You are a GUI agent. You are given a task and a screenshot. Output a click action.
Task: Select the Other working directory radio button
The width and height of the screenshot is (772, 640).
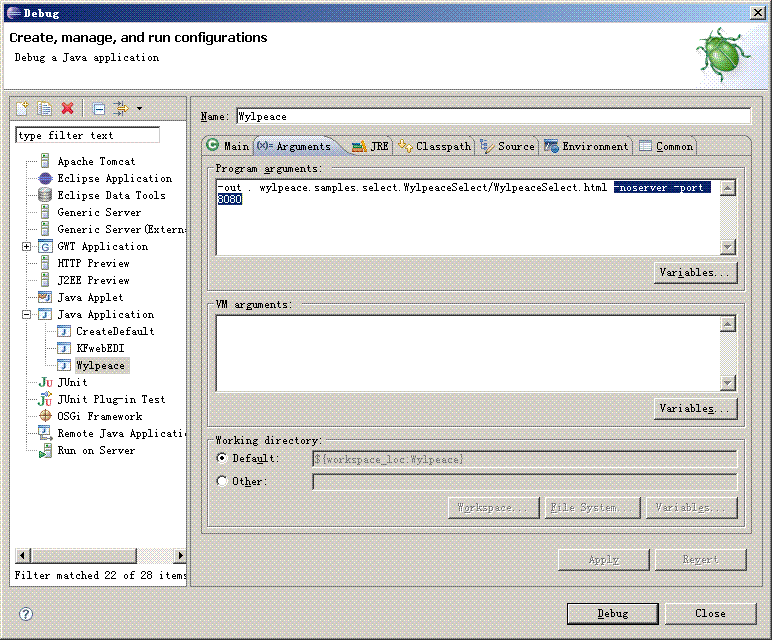[222, 481]
